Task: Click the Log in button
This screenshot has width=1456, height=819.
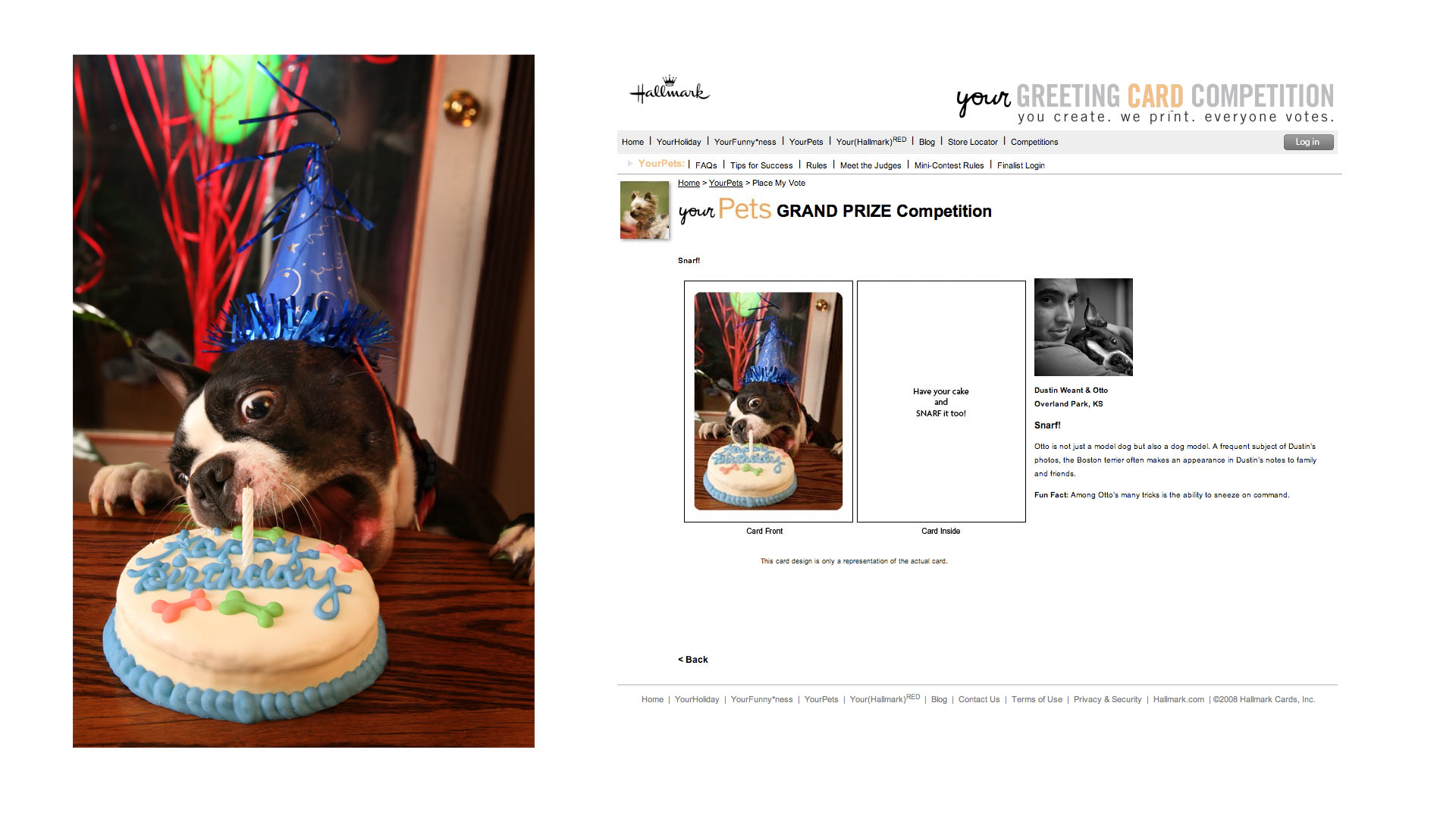Action: 1308,142
